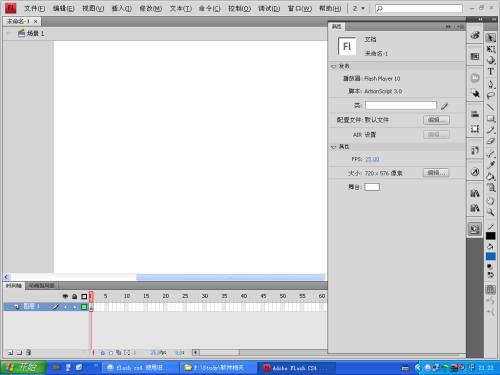500x375 pixels.
Task: Click the delete layer trash icon
Action: tap(28, 352)
